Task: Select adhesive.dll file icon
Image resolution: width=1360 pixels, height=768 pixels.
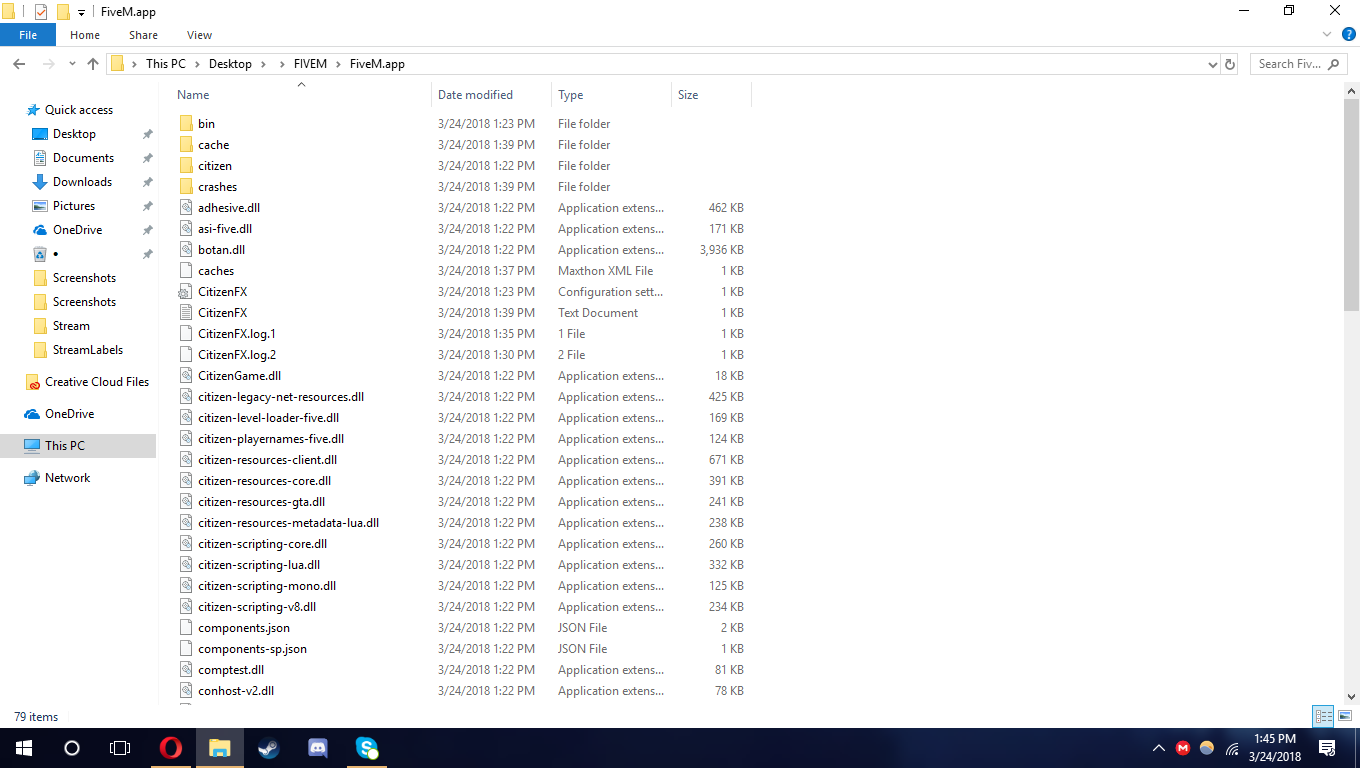Action: tap(185, 208)
